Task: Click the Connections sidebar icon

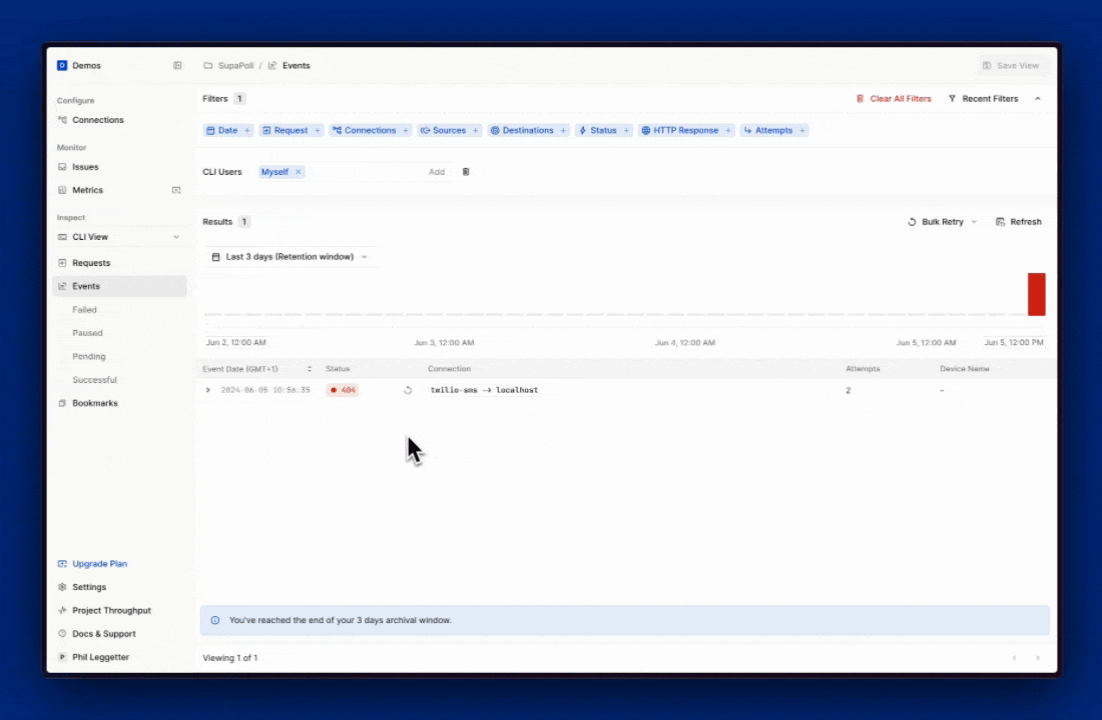Action: coord(62,120)
